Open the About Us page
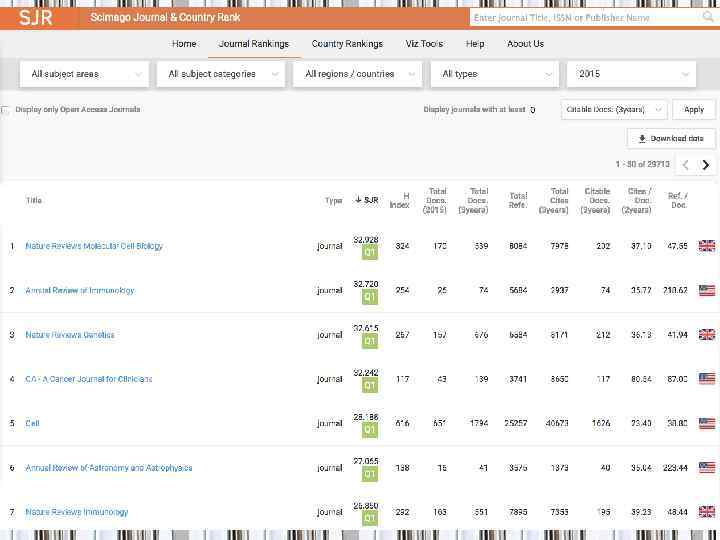Viewport: 720px width, 540px height. (525, 44)
